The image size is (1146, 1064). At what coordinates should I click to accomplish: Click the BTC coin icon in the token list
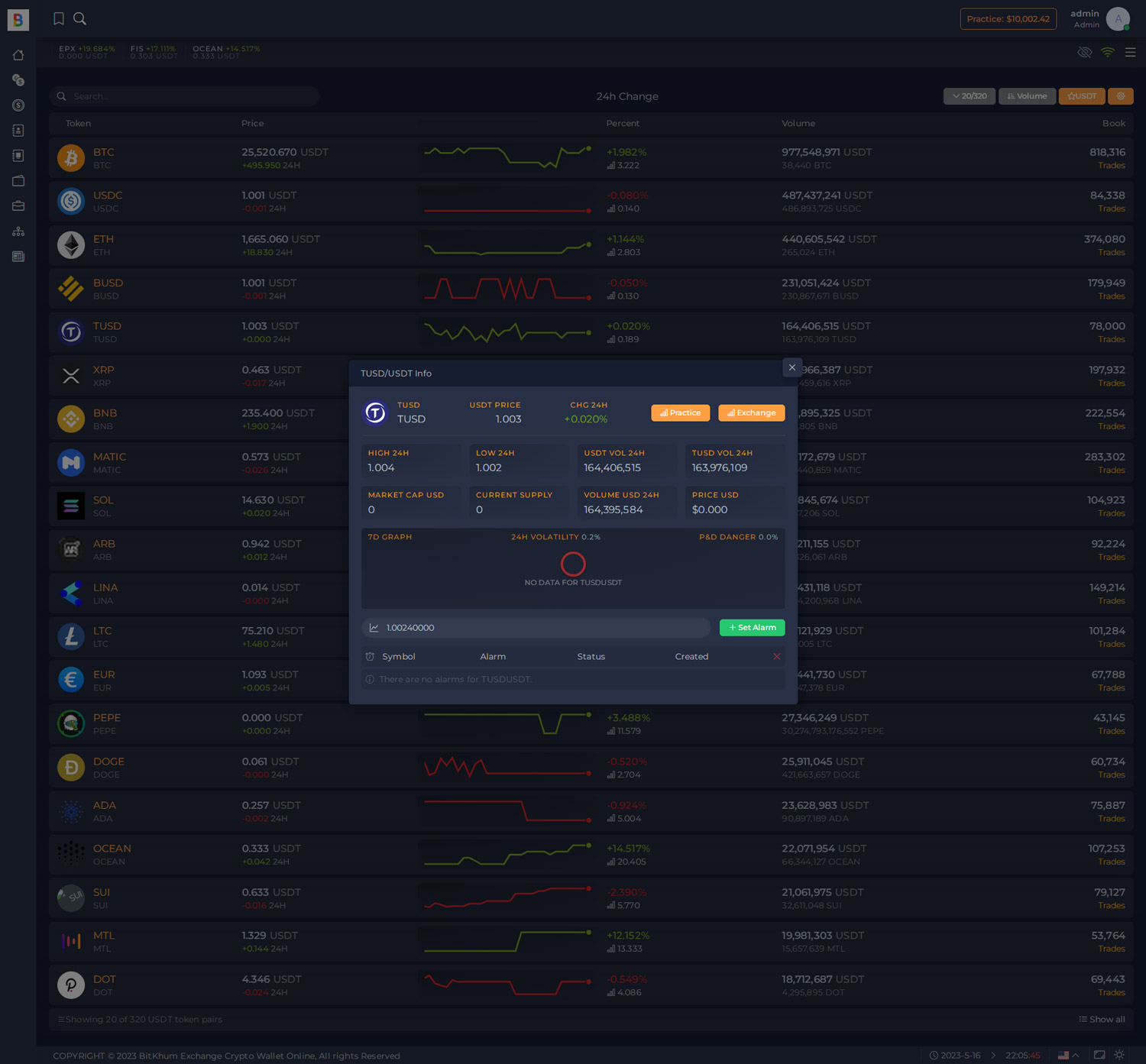click(x=71, y=158)
